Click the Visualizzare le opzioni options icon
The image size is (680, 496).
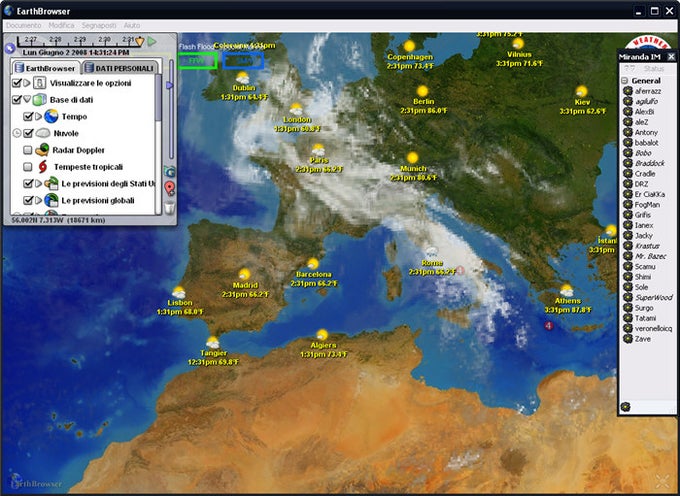coord(39,83)
